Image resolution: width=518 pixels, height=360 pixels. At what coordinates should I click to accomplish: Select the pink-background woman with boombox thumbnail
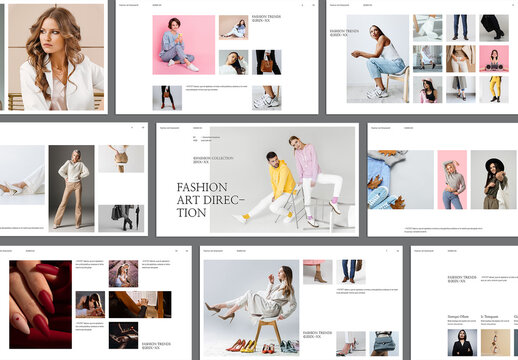494,59
